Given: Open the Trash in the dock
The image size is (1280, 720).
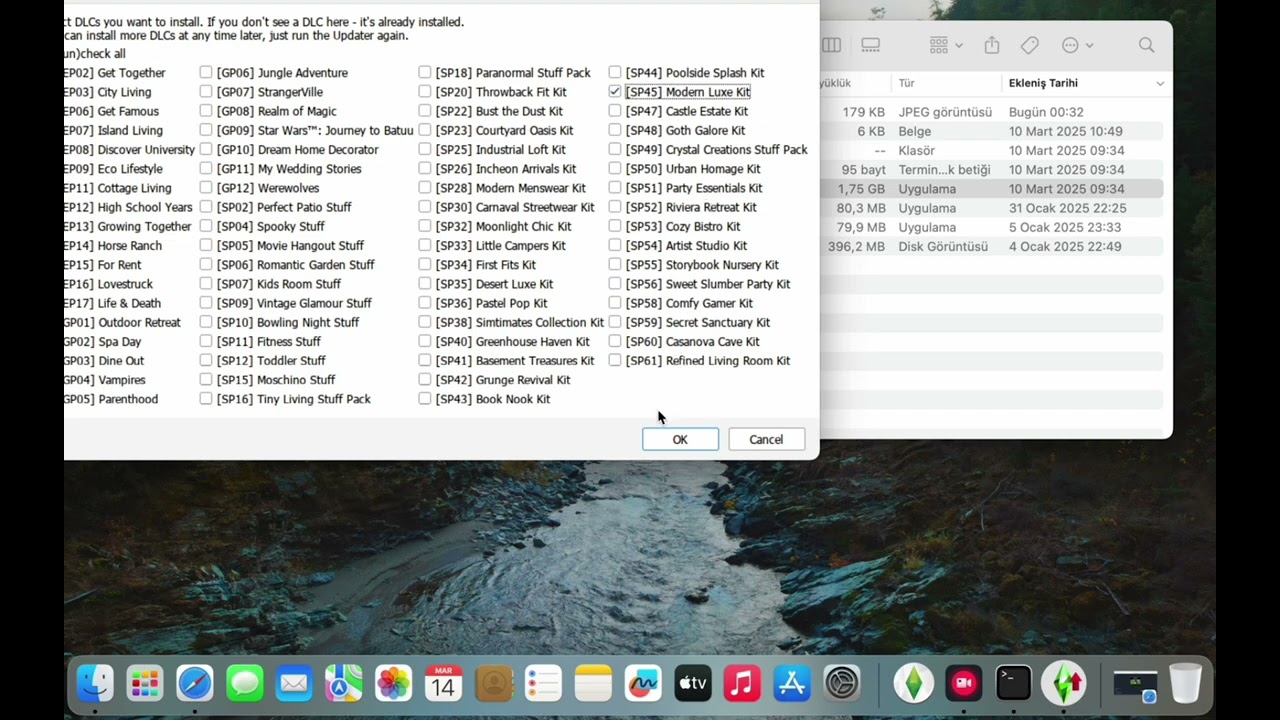Looking at the screenshot, I should coord(1185,684).
